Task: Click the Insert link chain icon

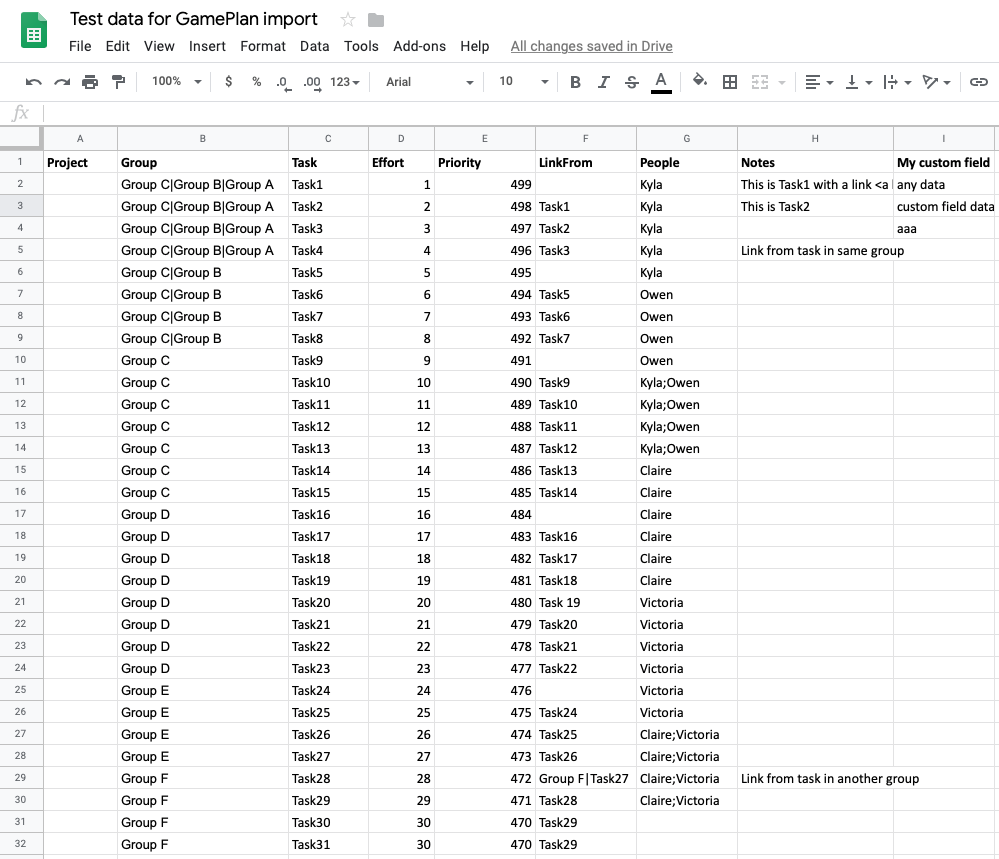Action: coord(978,82)
